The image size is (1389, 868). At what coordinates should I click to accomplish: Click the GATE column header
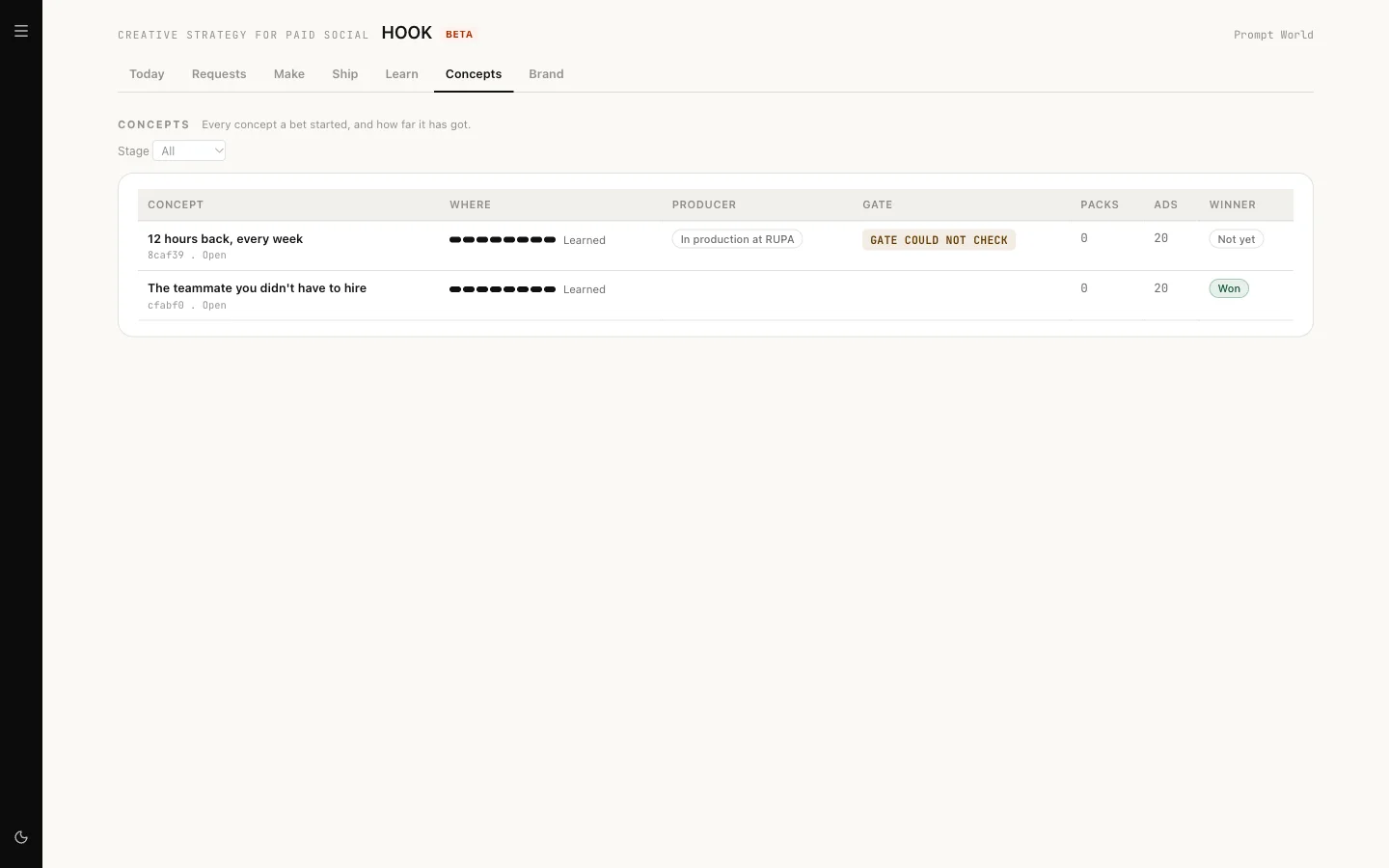tap(878, 204)
